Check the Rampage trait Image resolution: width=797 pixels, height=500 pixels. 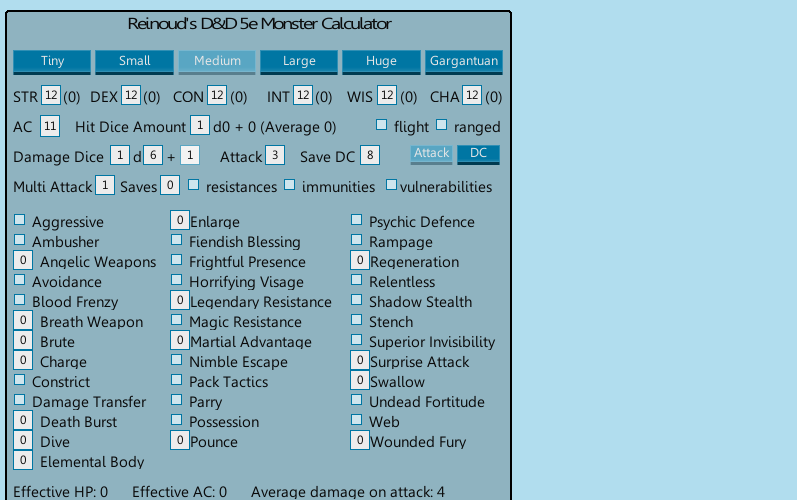coord(356,239)
